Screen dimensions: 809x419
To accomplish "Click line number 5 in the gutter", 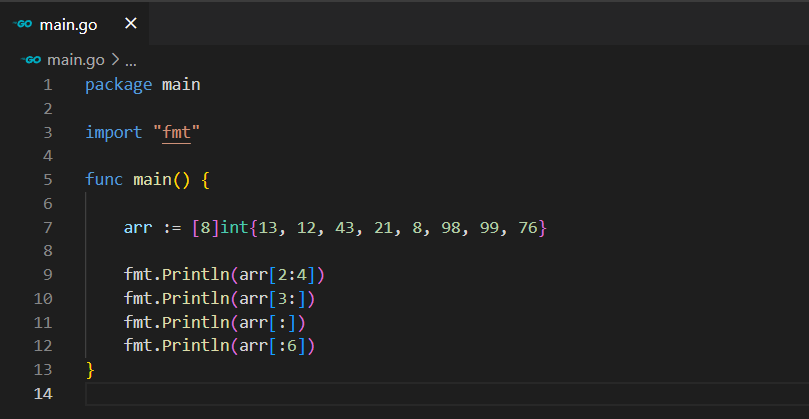I will 47,180.
